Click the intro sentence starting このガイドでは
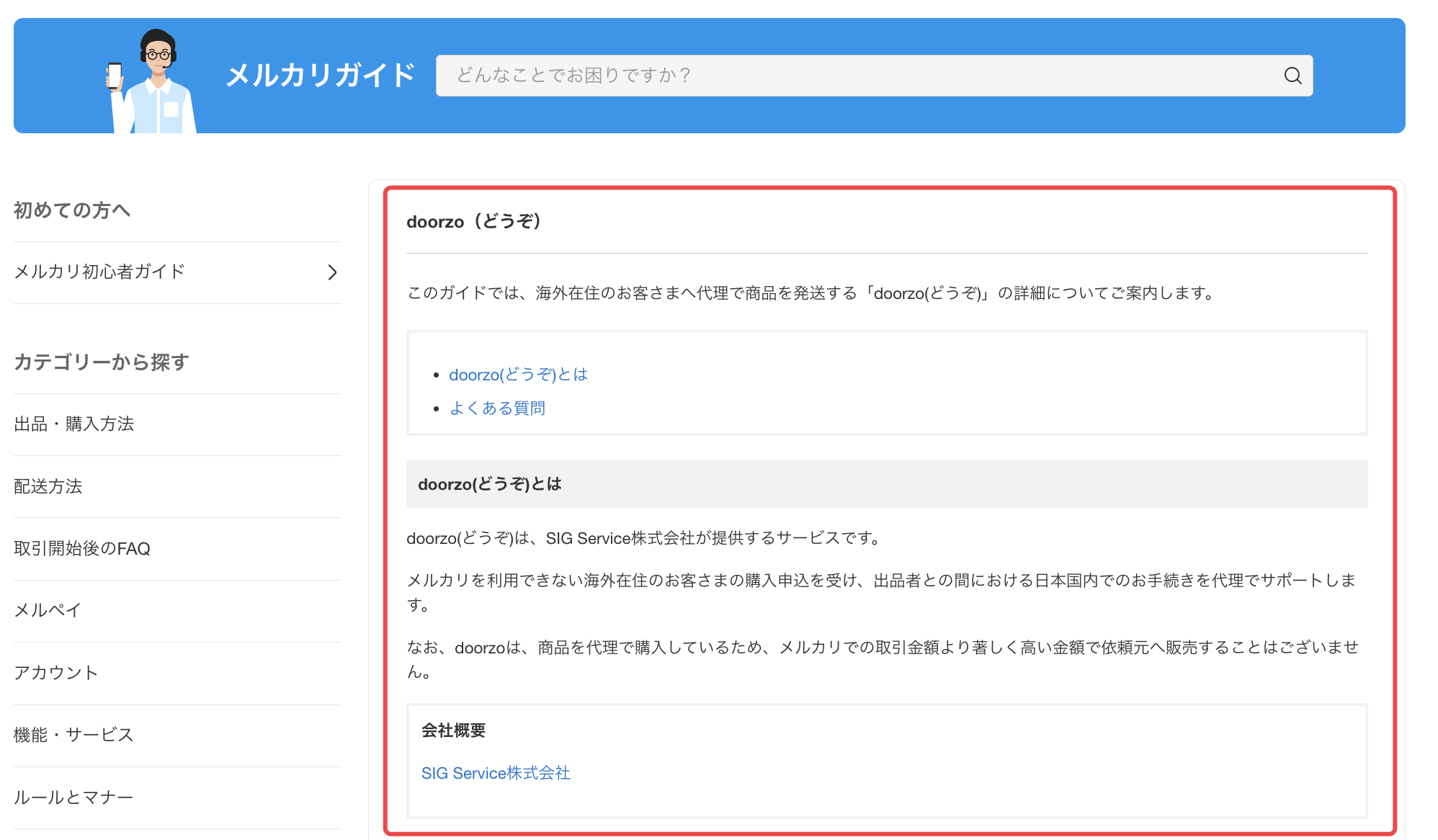 click(x=812, y=293)
